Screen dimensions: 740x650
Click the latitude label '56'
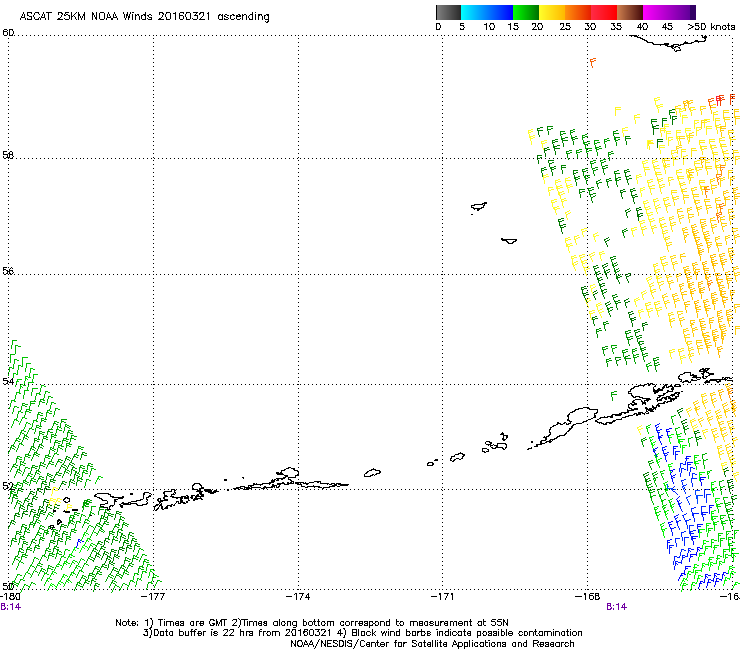[8, 271]
